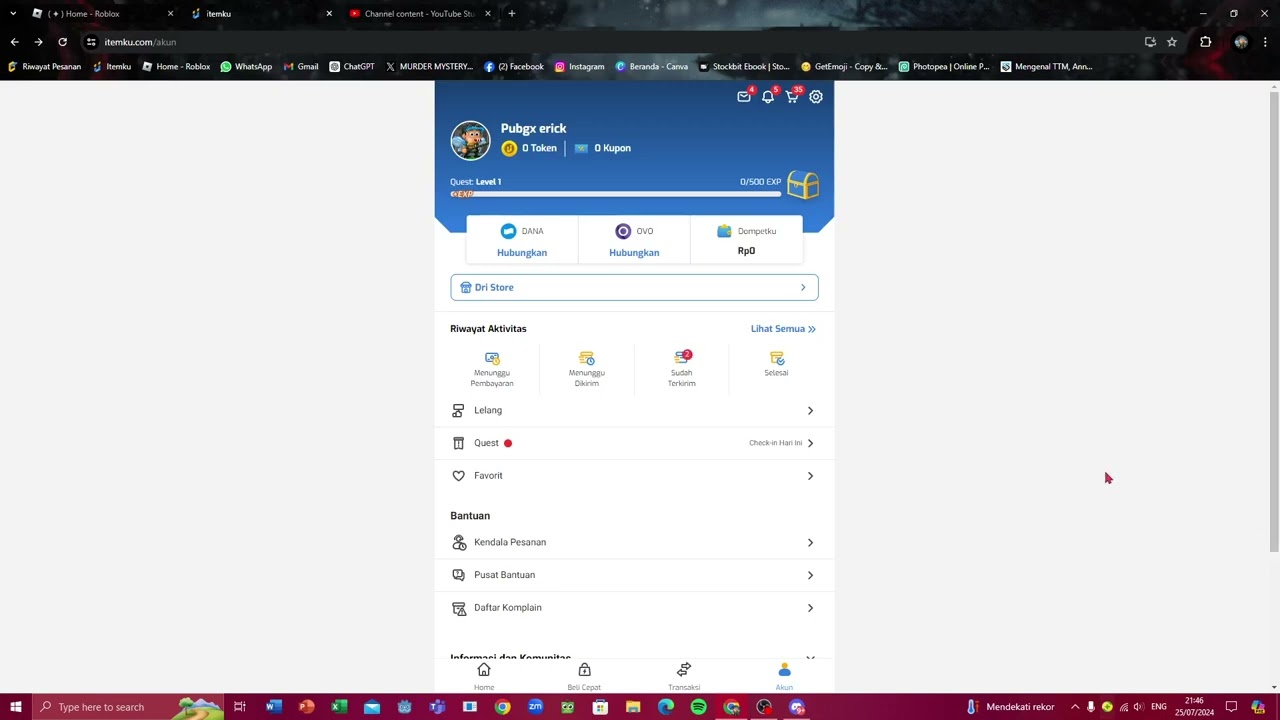Open Menunggu Pembayaran orders

pyautogui.click(x=492, y=369)
